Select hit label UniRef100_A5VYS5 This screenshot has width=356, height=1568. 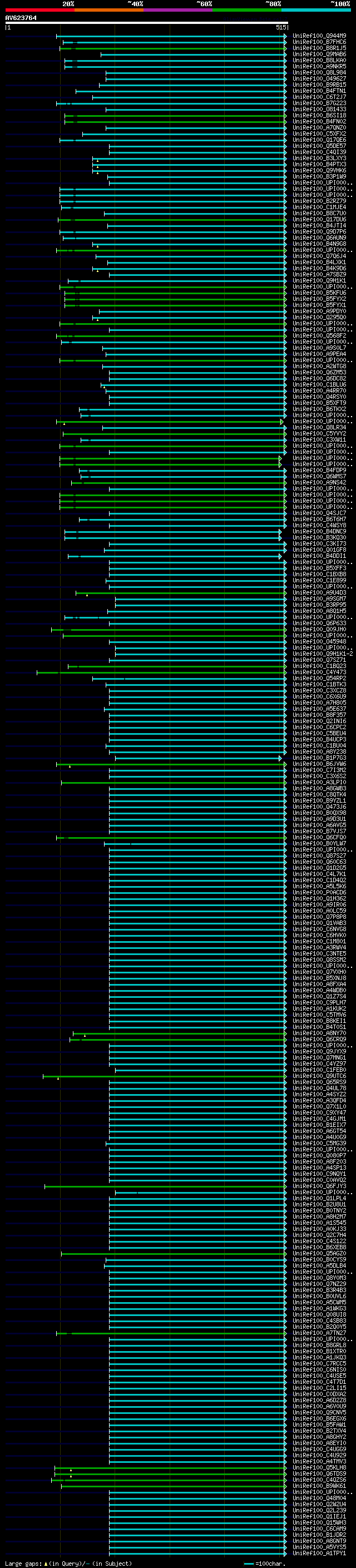(319, 1547)
